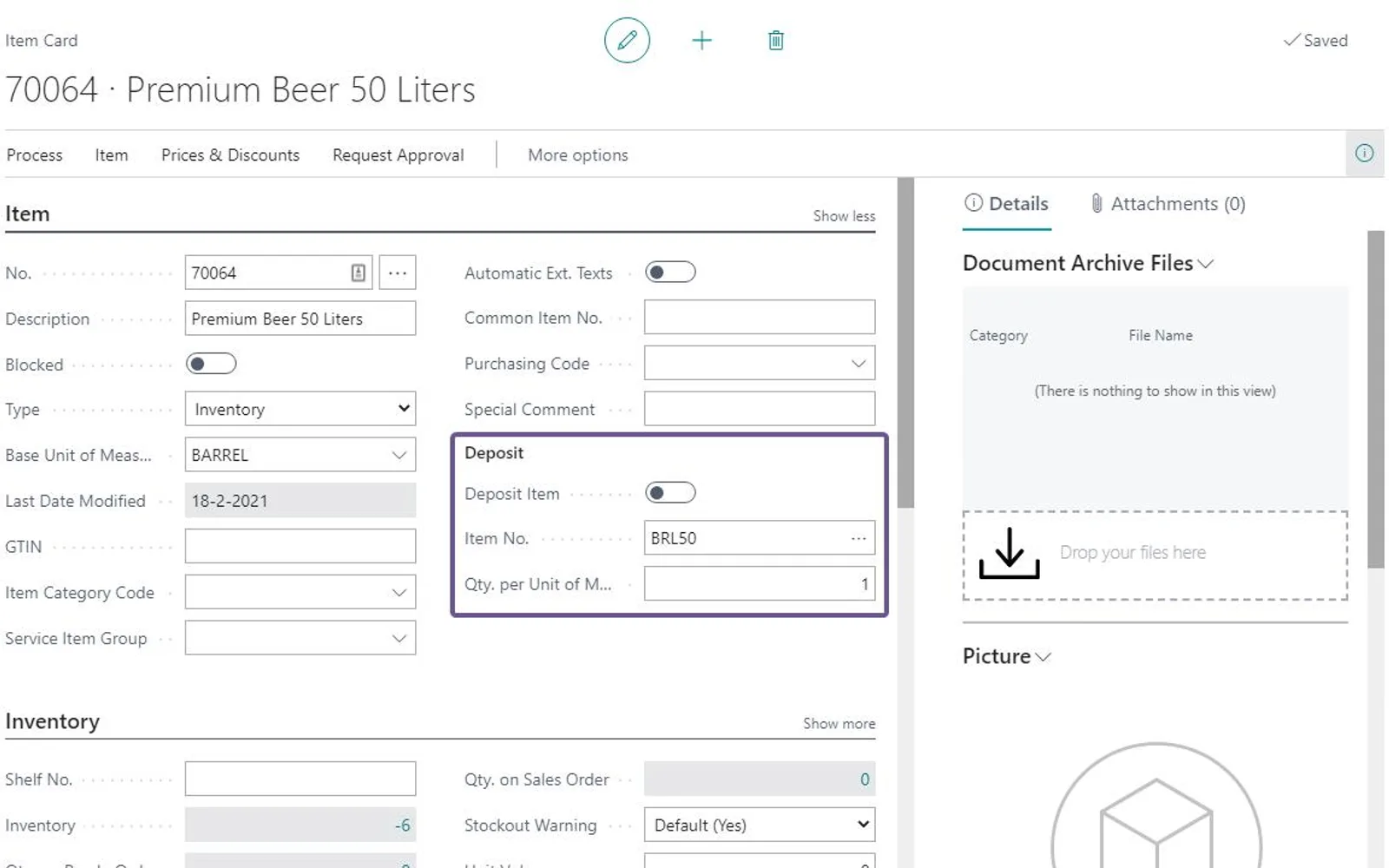Image resolution: width=1389 pixels, height=868 pixels.
Task: Open the Request Approval menu
Action: pos(398,155)
